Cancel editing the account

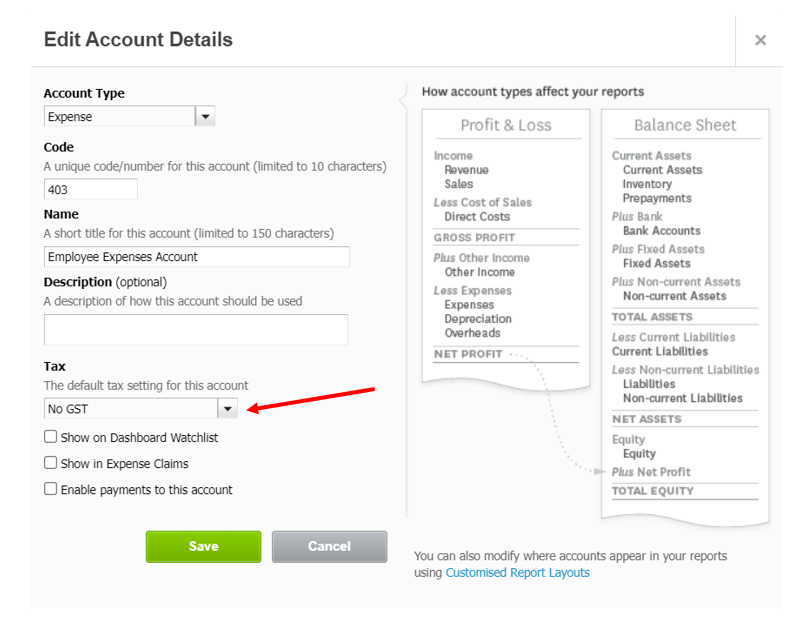pyautogui.click(x=329, y=546)
